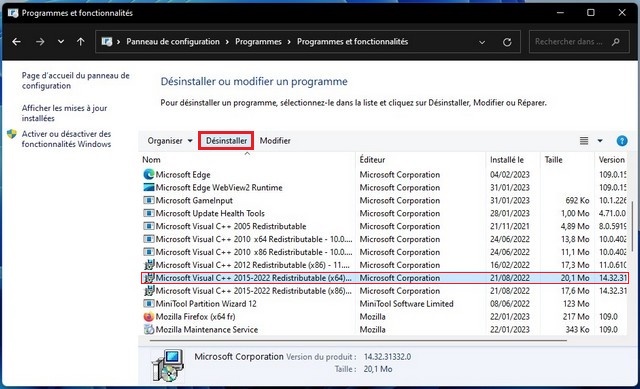Click the horizontal scrollbar under list
Image resolution: width=640 pixels, height=389 pixels.
358,340
